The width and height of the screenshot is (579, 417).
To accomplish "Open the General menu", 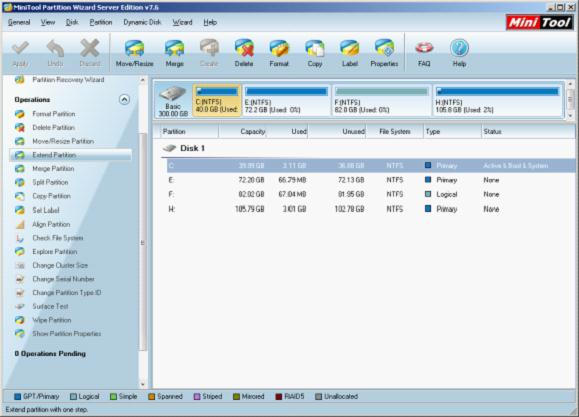I will click(19, 22).
